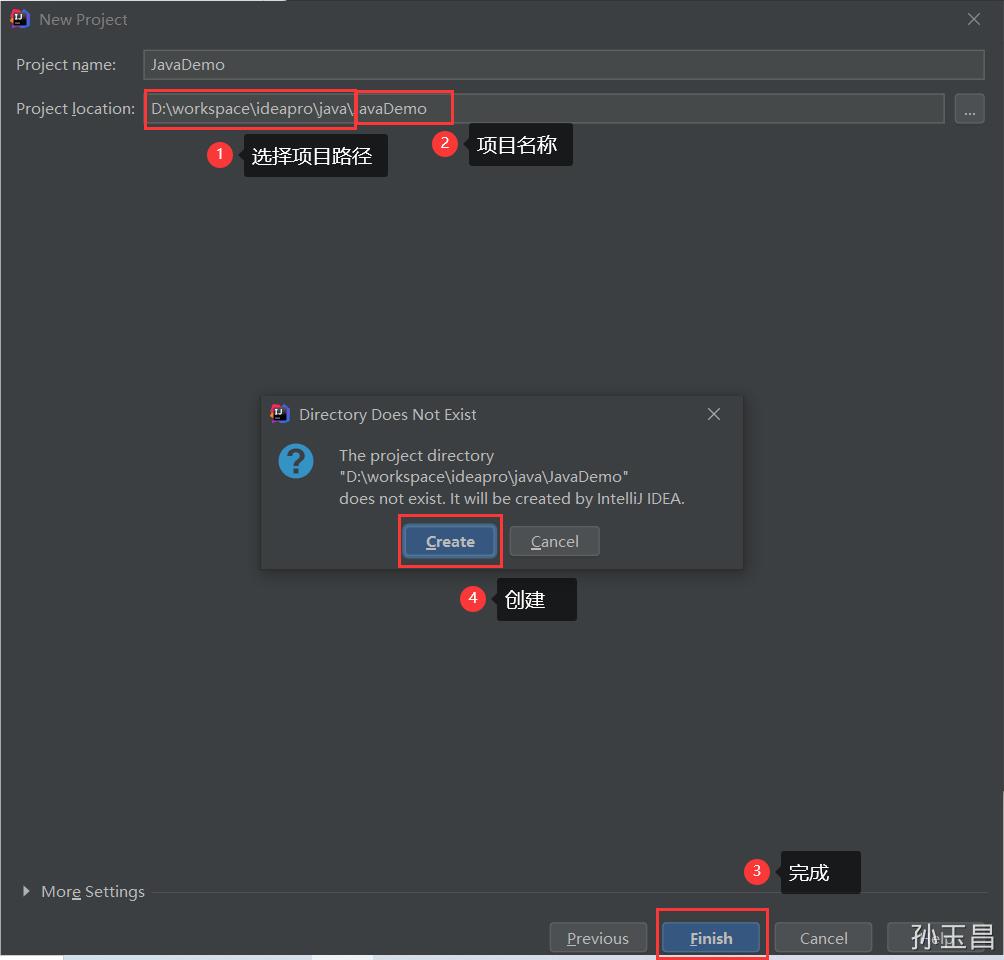Click the underlined Create mnemonic button in the dialog

coord(449,541)
